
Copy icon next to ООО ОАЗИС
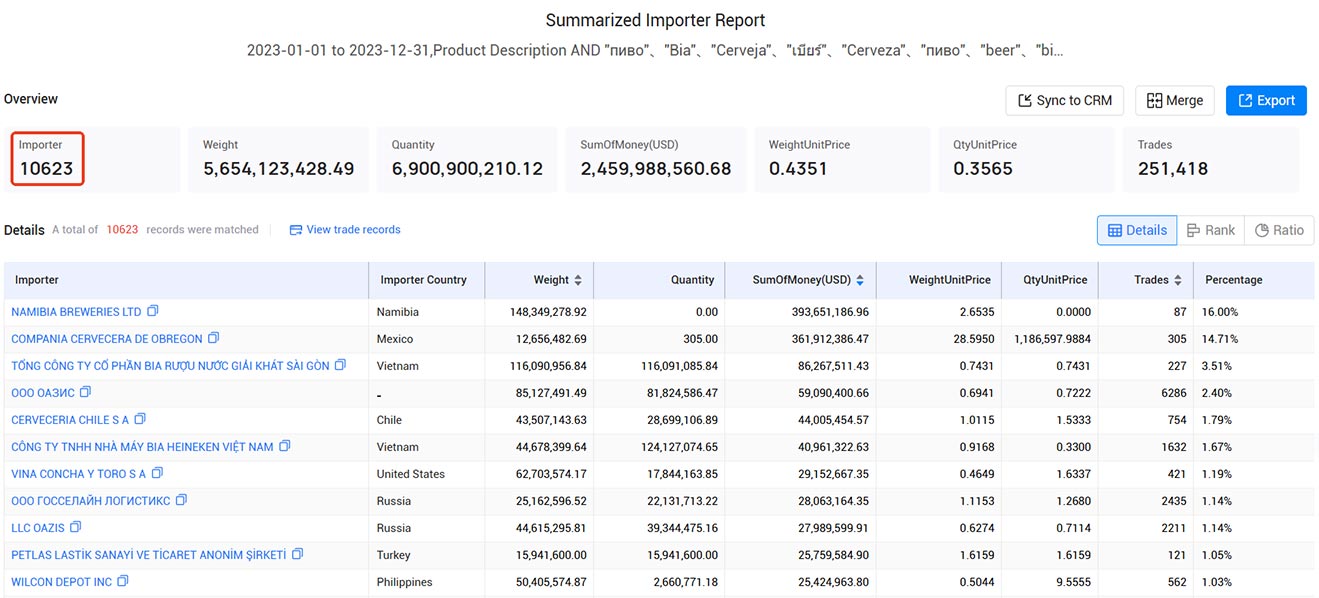click(x=86, y=392)
